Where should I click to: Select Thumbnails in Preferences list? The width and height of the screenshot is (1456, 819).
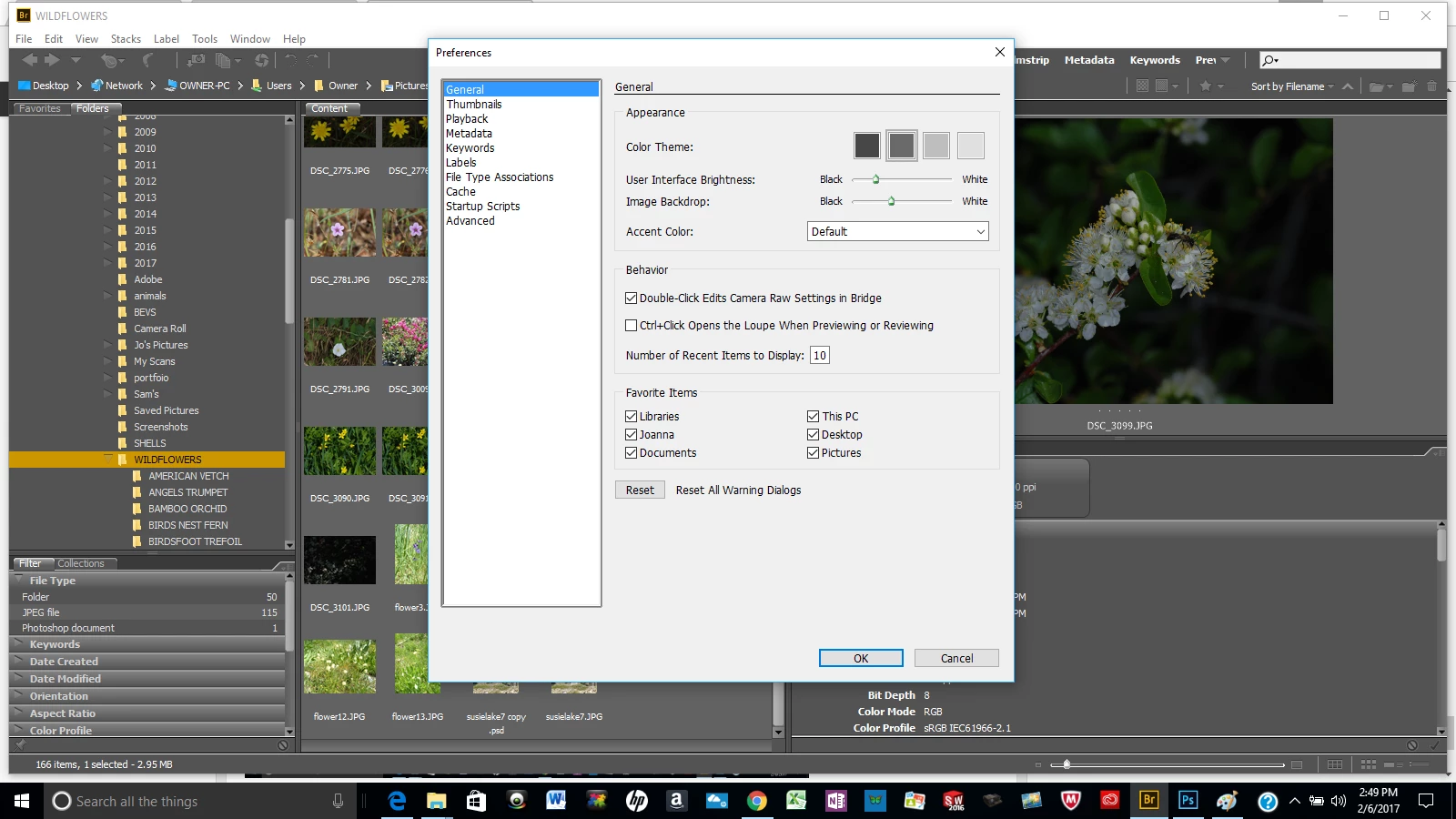coord(474,104)
